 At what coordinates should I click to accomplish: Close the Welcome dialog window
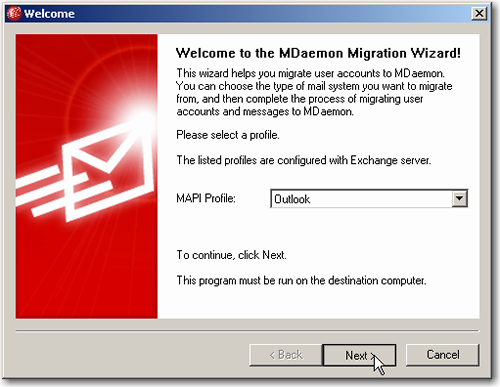coord(479,14)
